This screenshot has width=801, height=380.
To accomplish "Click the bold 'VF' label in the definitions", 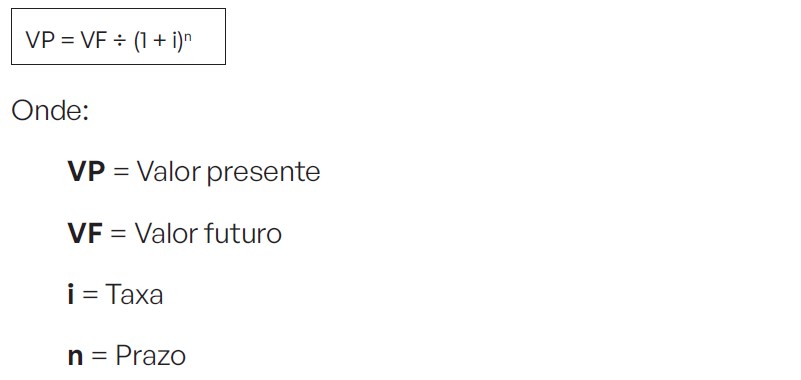I will click(x=85, y=233).
